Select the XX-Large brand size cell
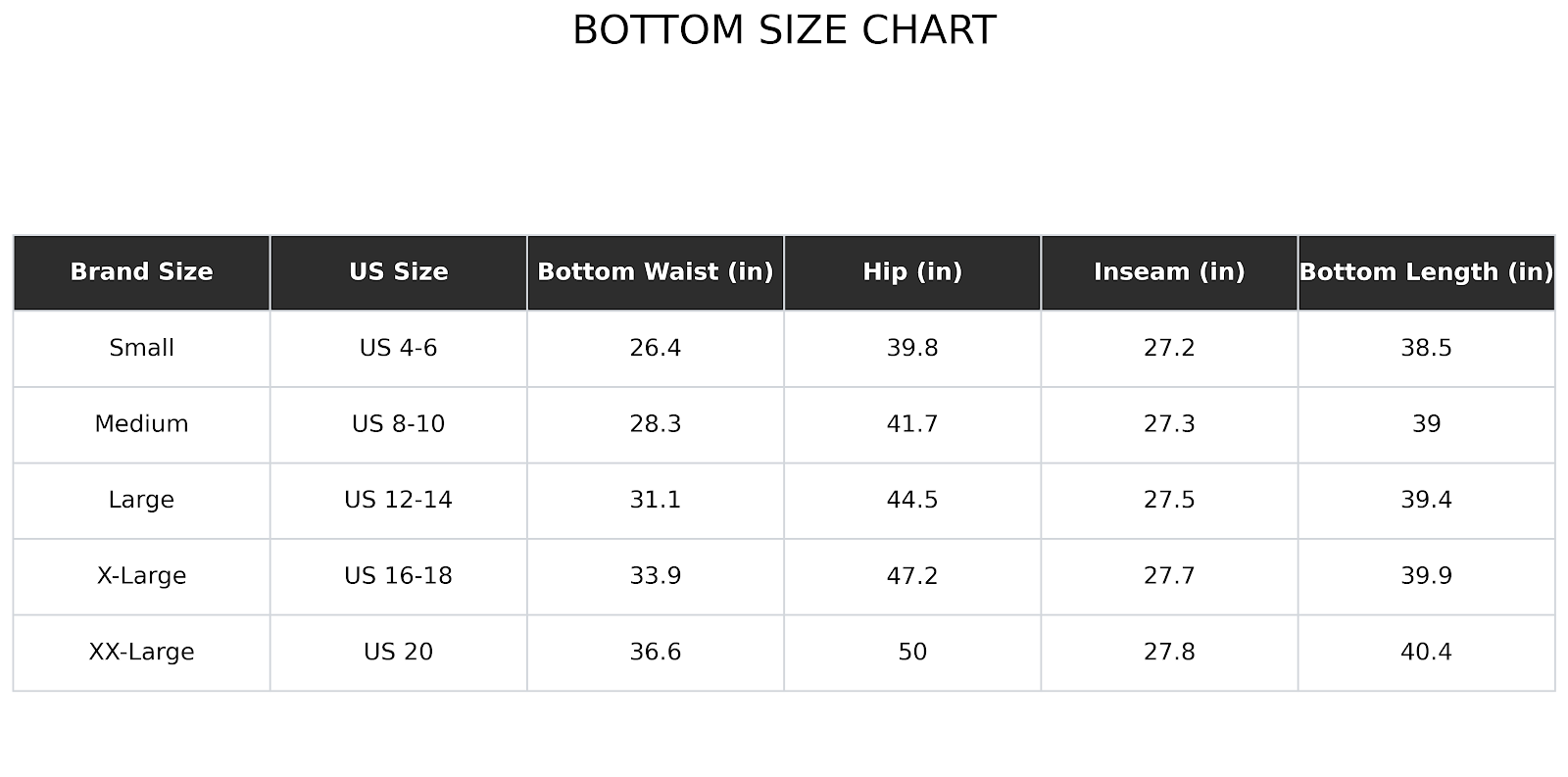The height and width of the screenshot is (777, 1568). pos(141,653)
